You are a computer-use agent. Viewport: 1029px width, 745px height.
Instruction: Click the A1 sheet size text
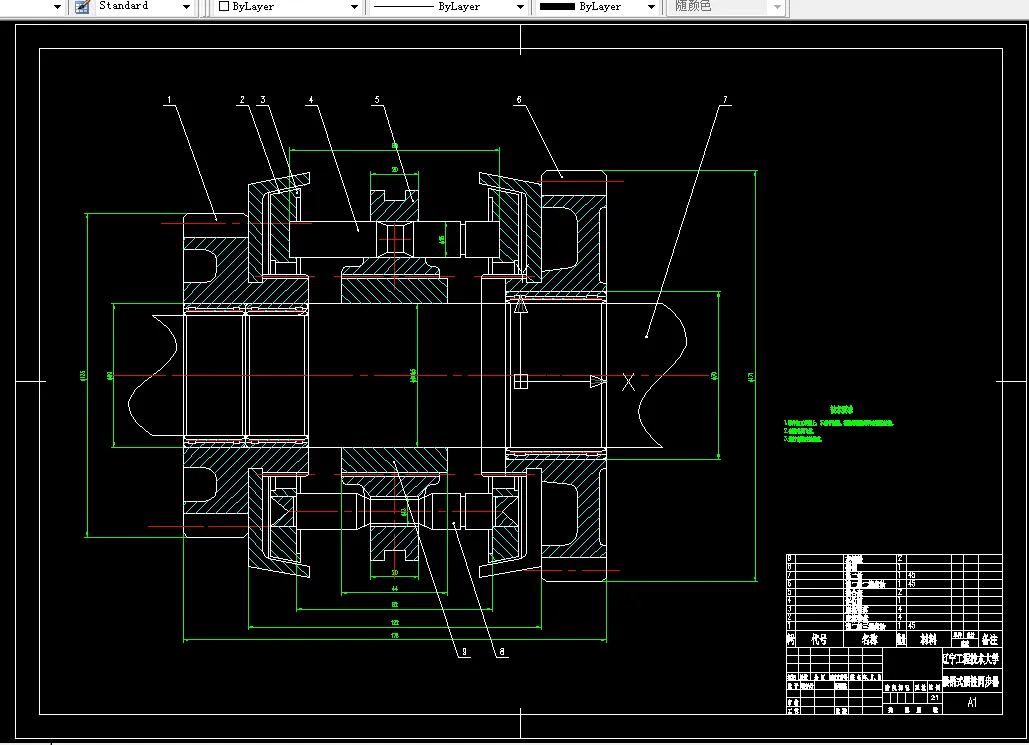coord(972,702)
